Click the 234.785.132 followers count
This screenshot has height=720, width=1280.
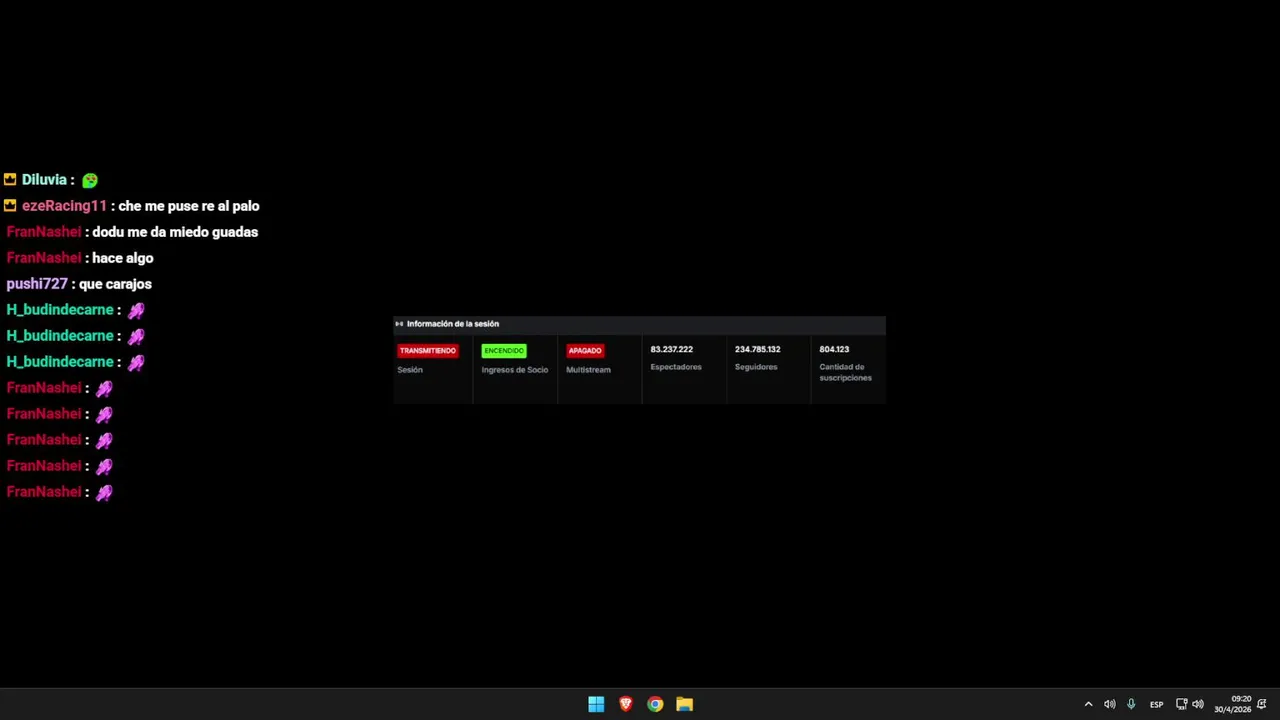(x=758, y=349)
